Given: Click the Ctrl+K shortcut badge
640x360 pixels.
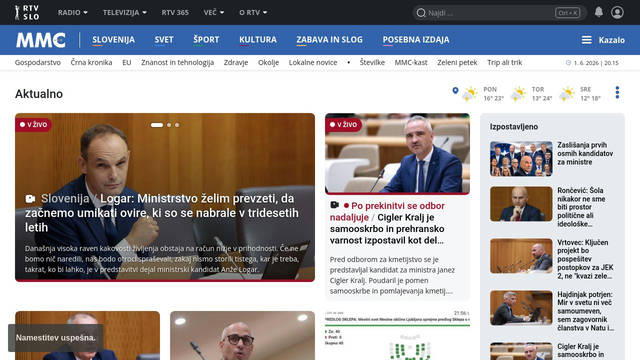Looking at the screenshot, I should [x=567, y=13].
